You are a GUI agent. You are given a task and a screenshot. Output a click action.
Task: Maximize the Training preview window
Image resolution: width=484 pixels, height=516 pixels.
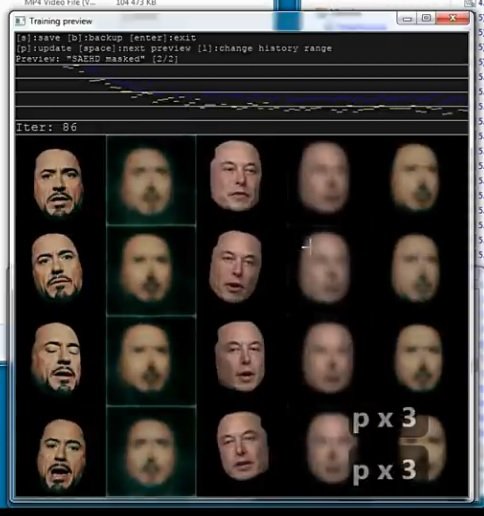point(426,18)
